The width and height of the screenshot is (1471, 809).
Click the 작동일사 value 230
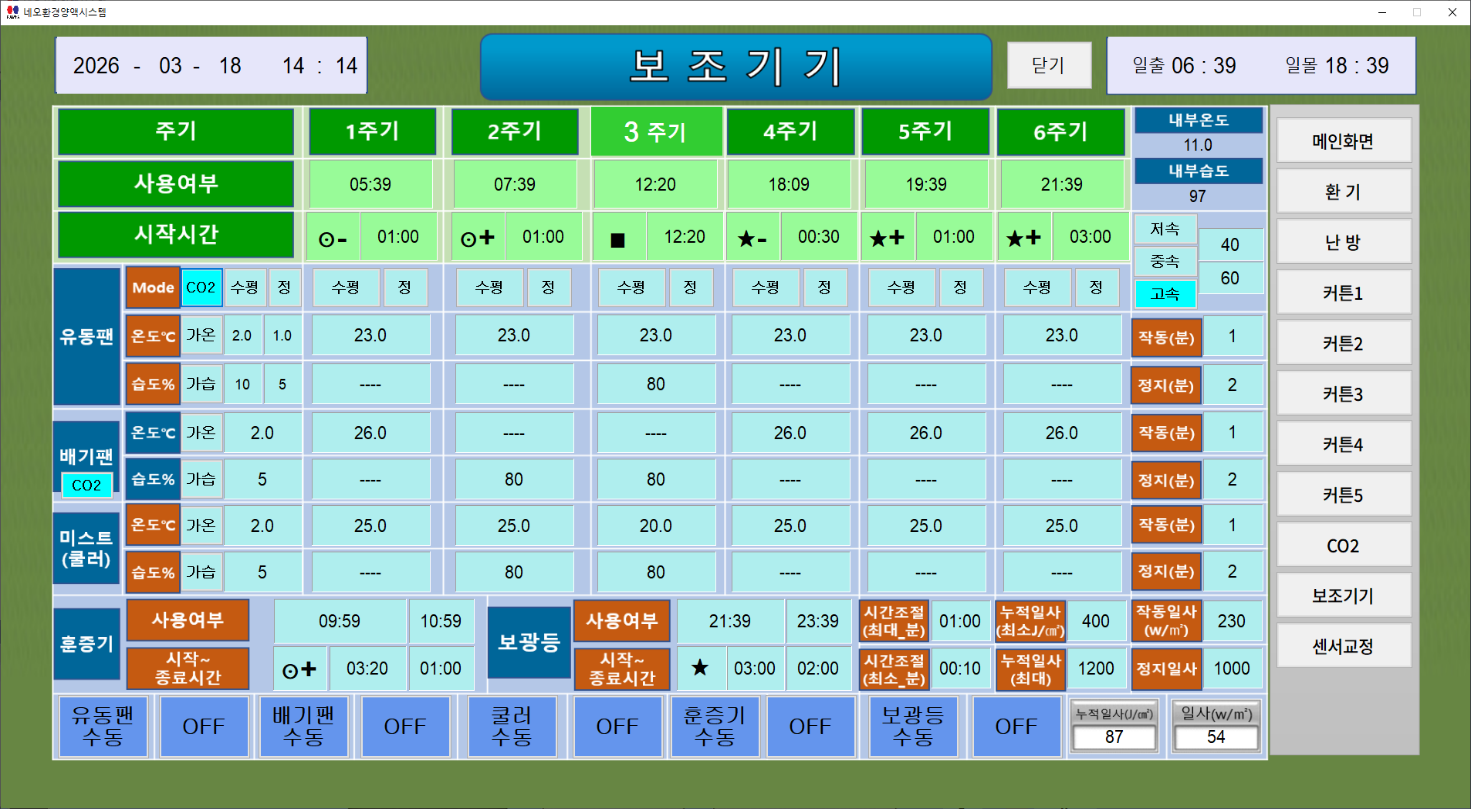pos(1232,621)
